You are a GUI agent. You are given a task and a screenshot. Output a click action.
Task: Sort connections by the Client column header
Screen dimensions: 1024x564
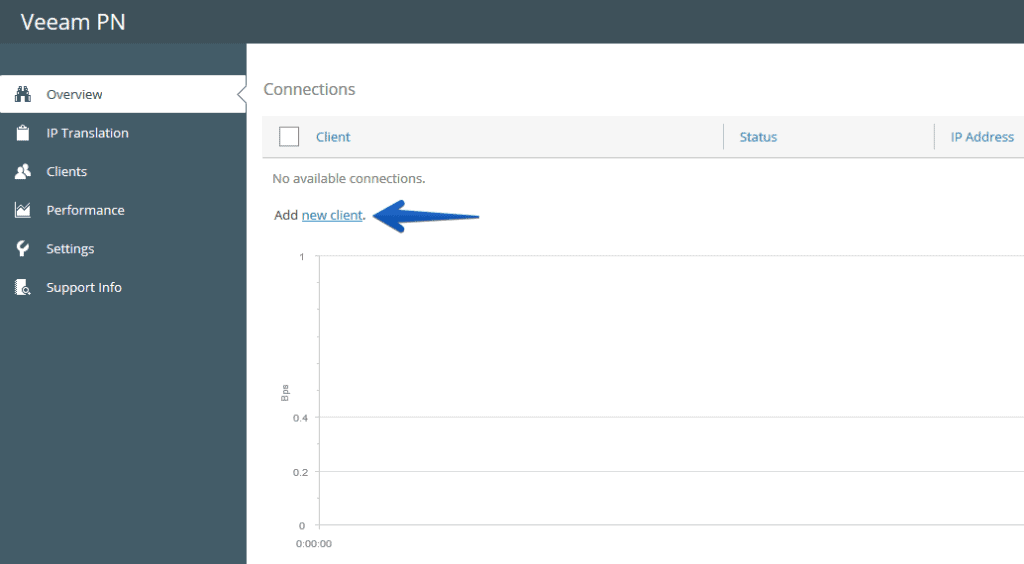(333, 137)
